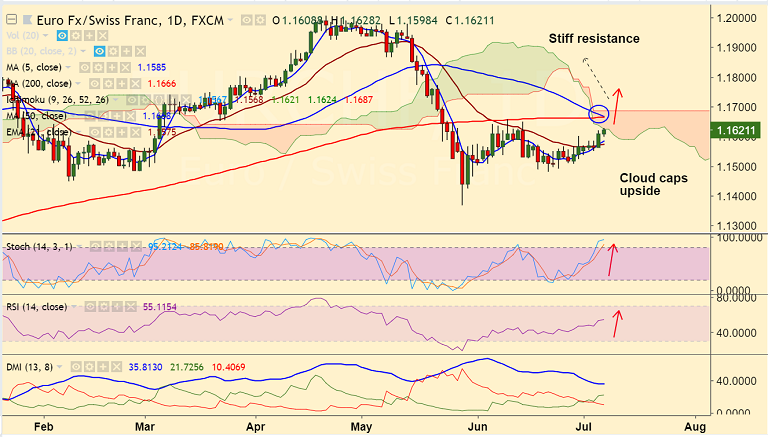The height and width of the screenshot is (437, 768).
Task: Open BB (20, close, 2) settings gear
Action: point(113,51)
